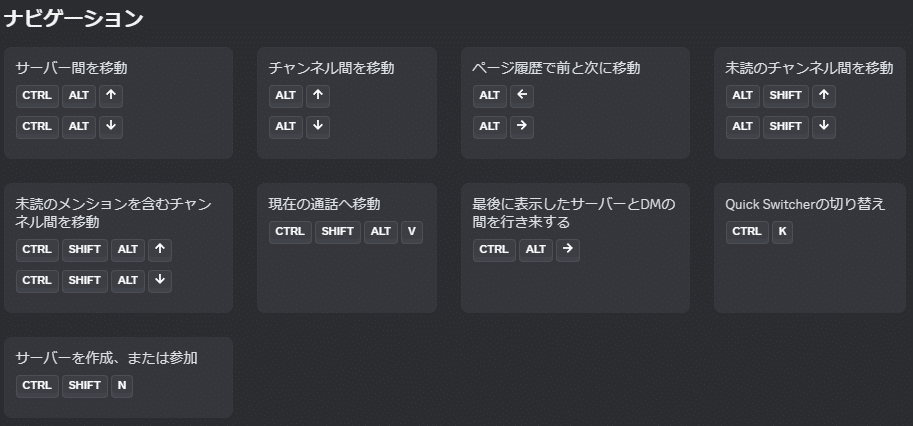913x426 pixels.
Task: Click the V key under 現在の通話へ移動
Action: point(412,232)
